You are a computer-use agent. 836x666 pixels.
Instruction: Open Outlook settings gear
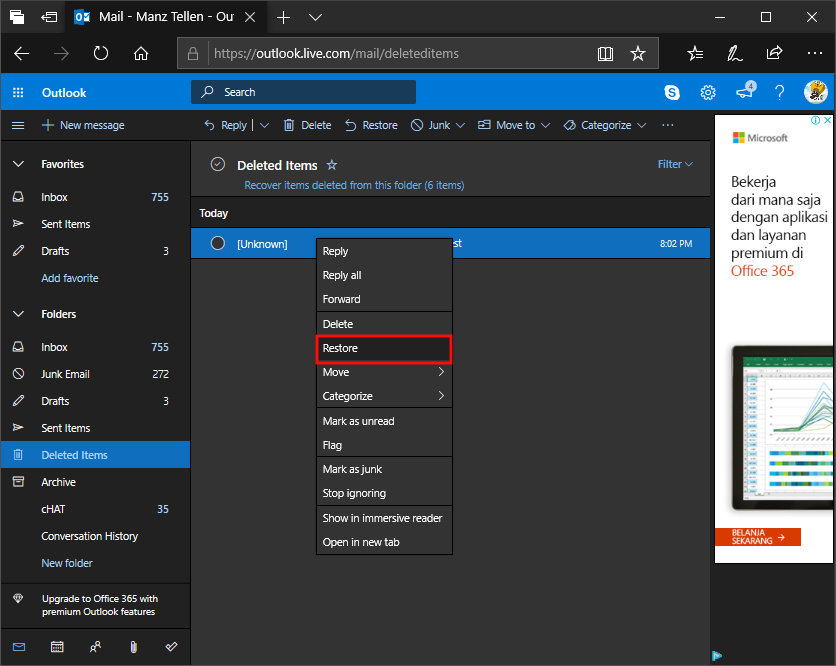click(x=708, y=92)
